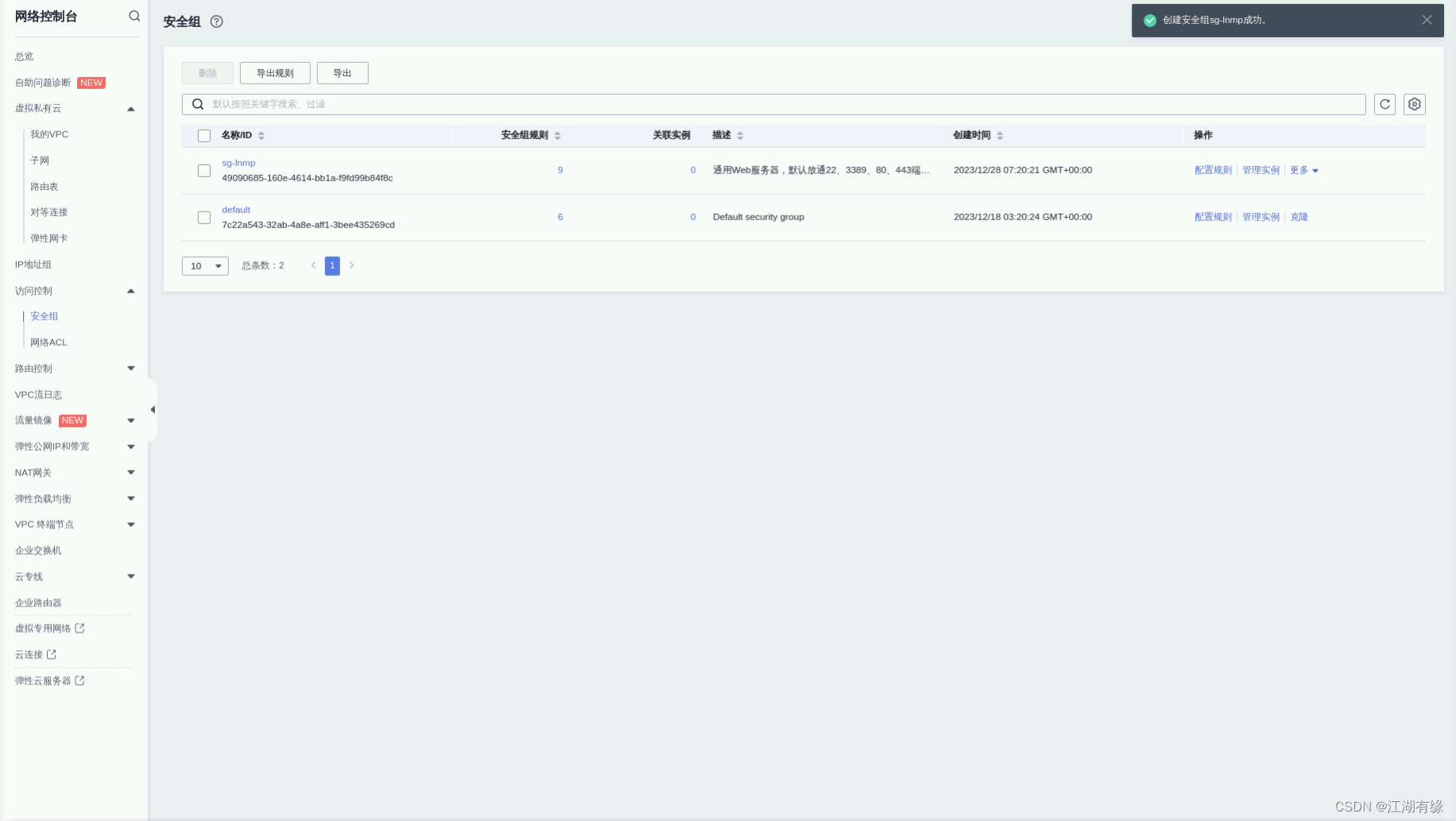Open 自助问题诊断 in the sidebar
Screen dimensions: 1456x821
coord(43,83)
